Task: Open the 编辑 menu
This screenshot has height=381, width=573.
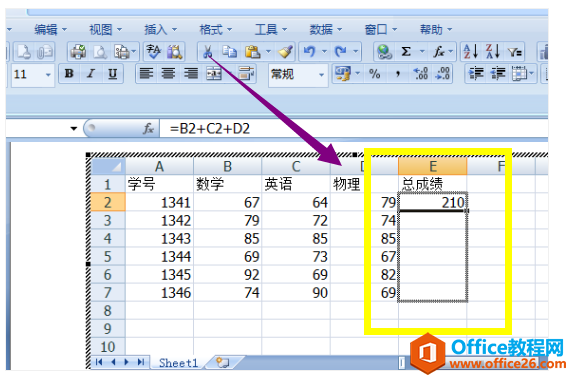Action: click(50, 29)
